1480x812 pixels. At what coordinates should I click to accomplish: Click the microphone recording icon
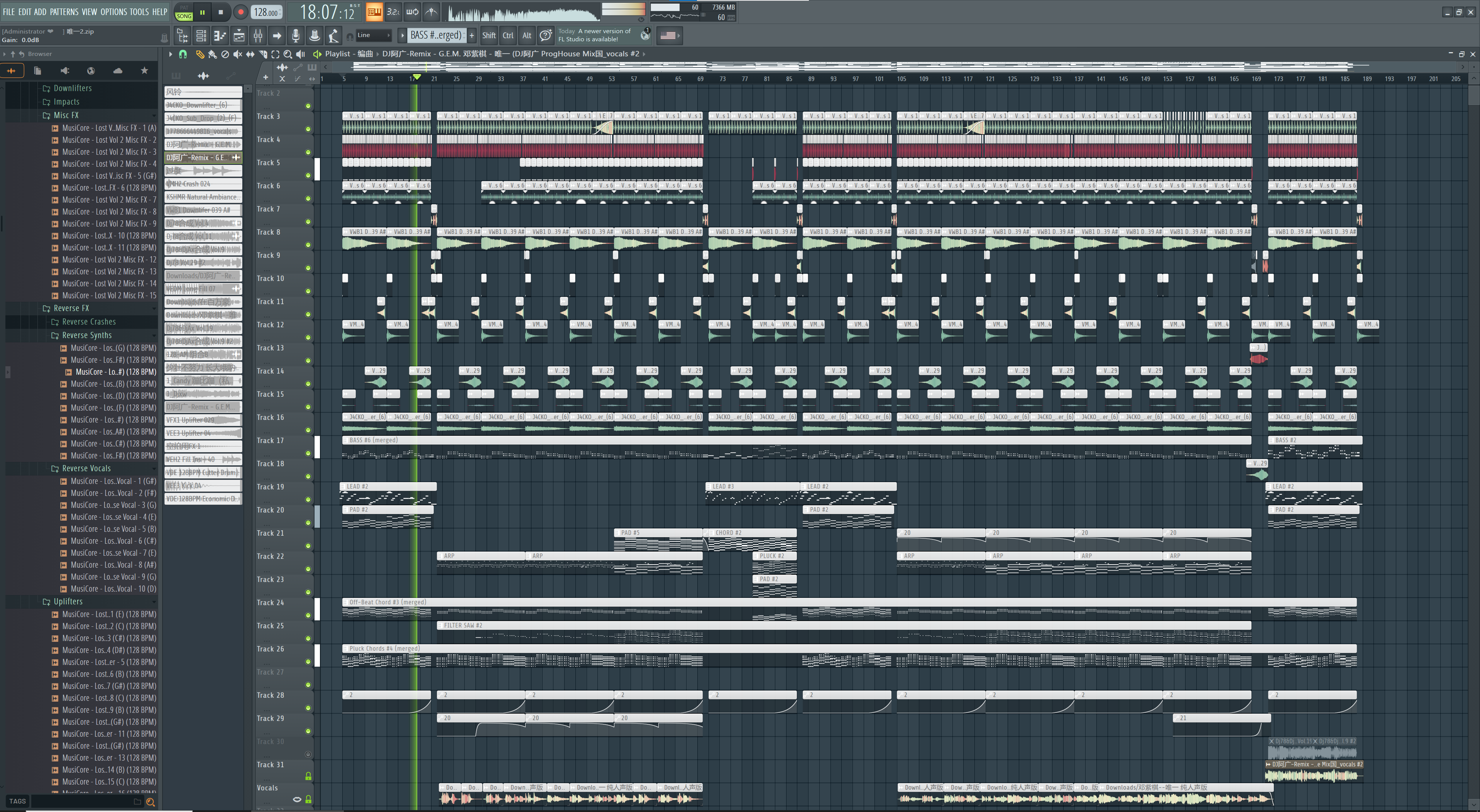295,36
